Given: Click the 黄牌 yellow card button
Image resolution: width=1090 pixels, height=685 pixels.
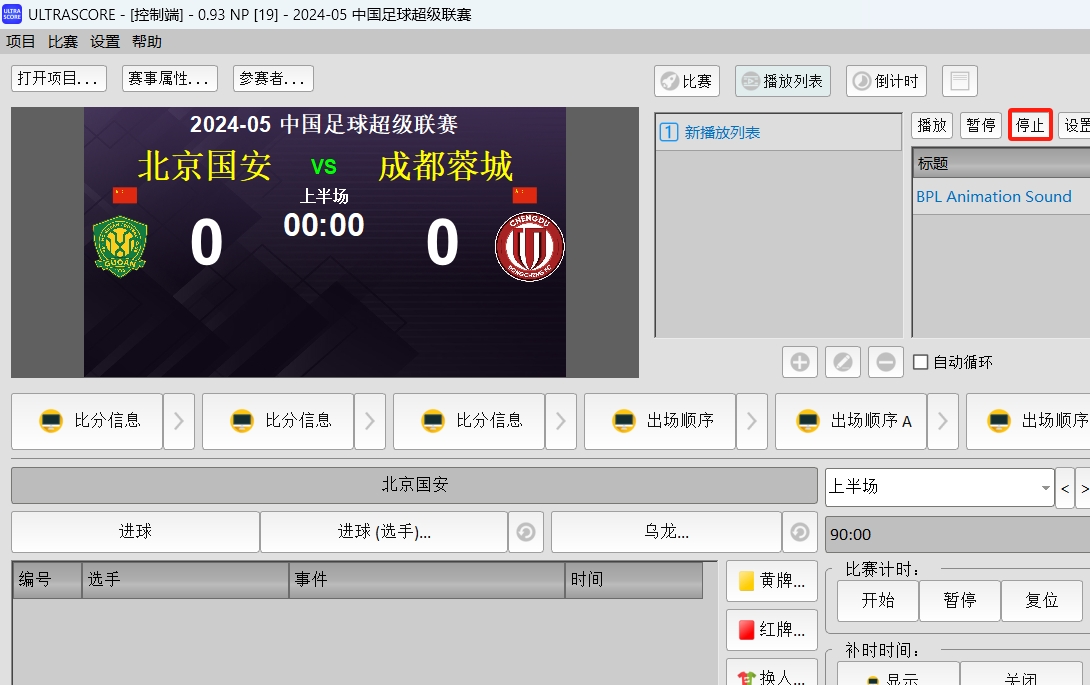Looking at the screenshot, I should click(x=772, y=581).
